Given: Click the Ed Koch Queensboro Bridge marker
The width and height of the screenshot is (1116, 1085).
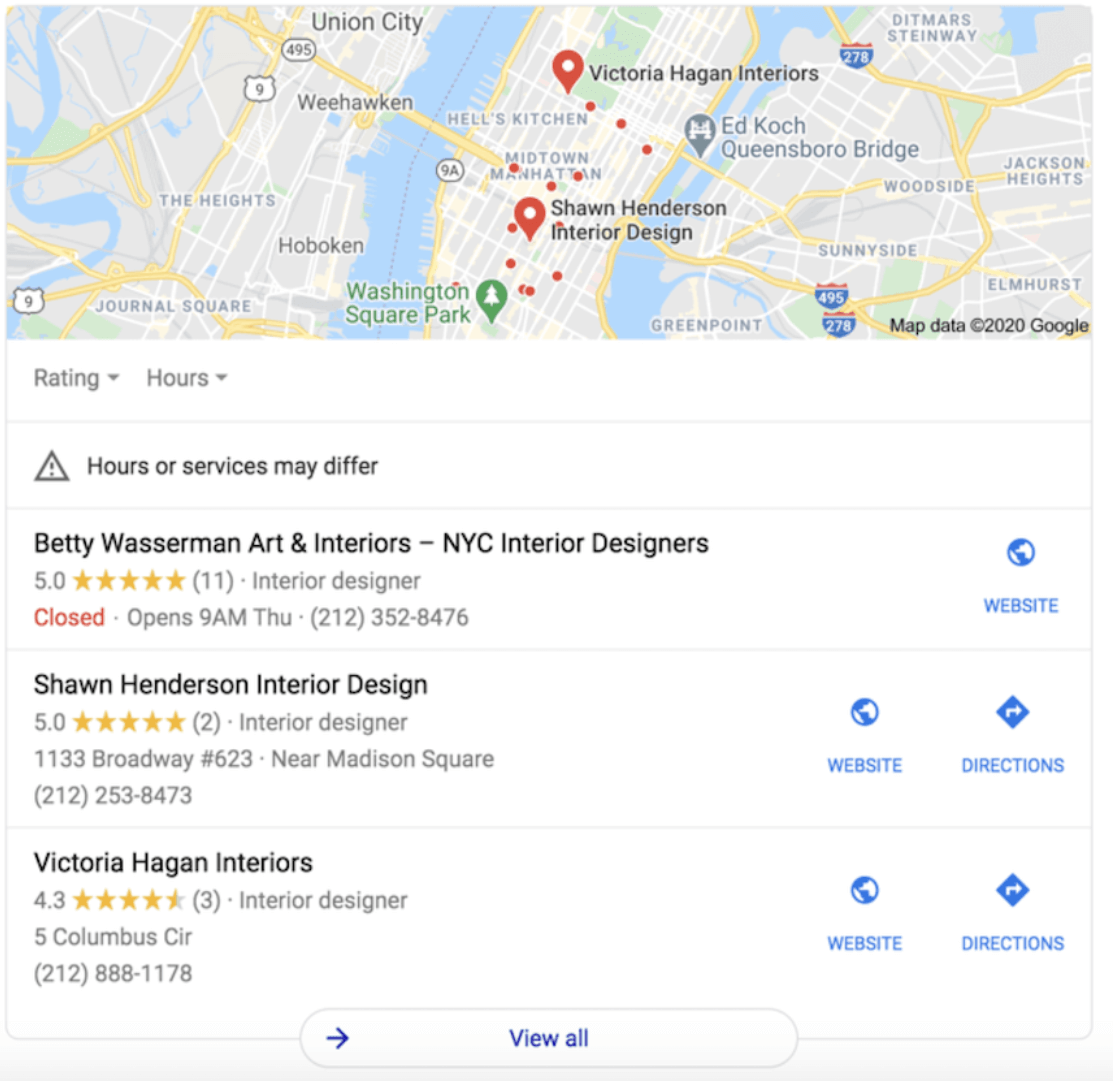Looking at the screenshot, I should click(700, 133).
